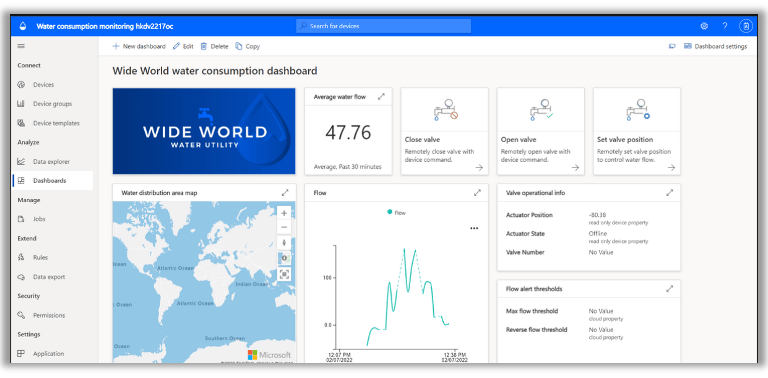768x378 pixels.
Task: Click the map compass rotation control
Action: 284,242
